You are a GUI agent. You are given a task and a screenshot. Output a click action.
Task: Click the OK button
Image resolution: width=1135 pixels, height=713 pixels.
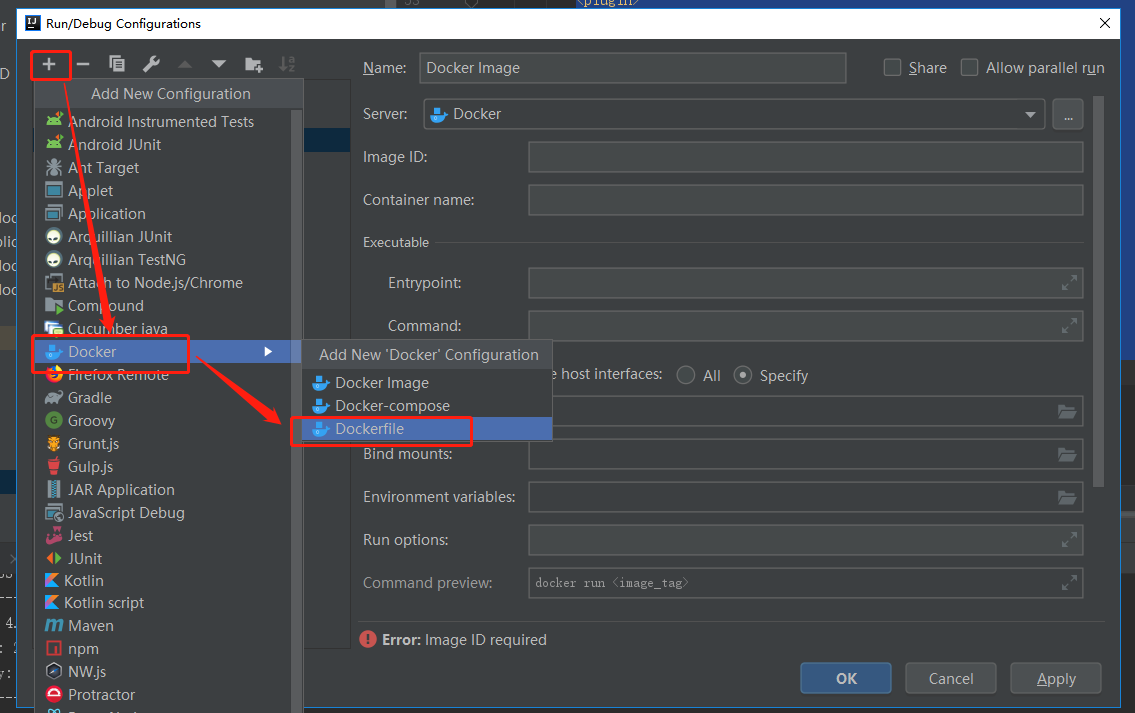pos(845,678)
